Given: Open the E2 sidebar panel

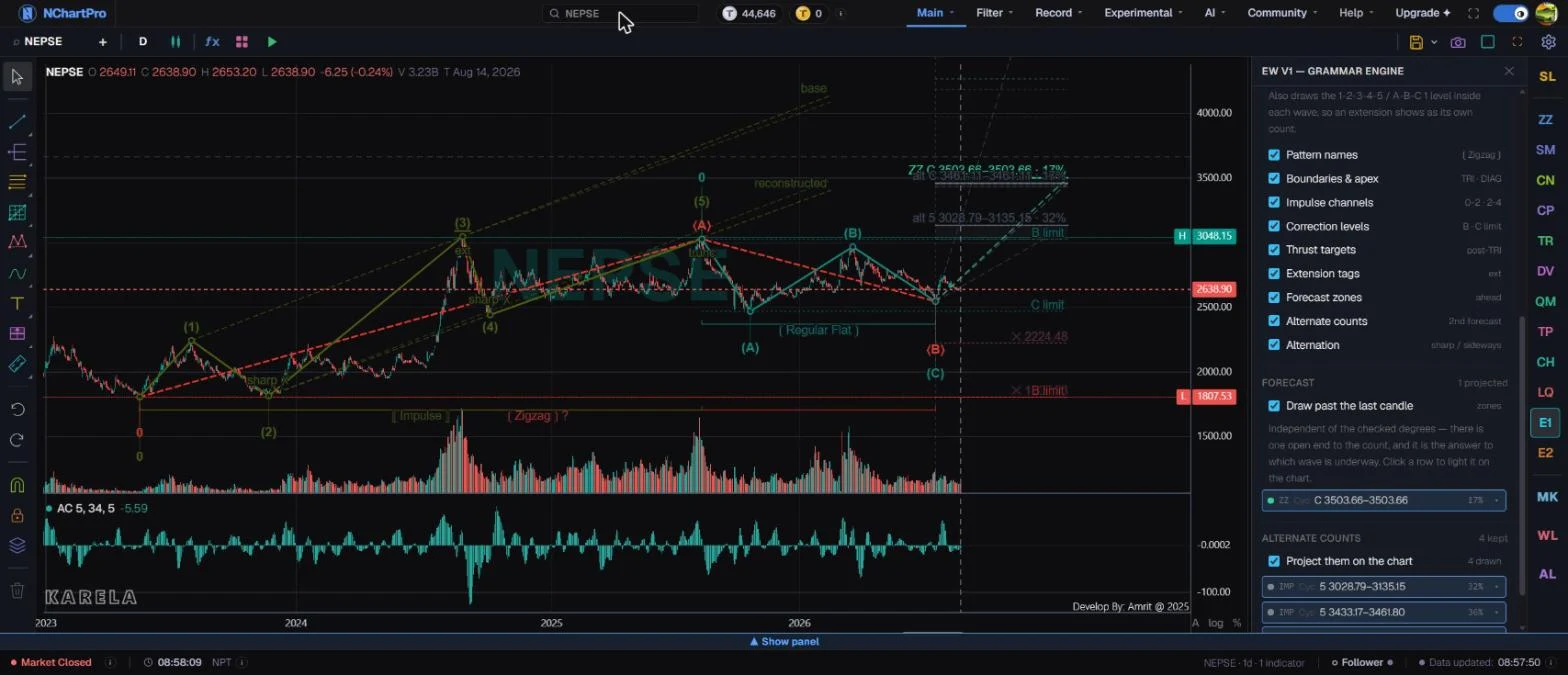Looking at the screenshot, I should pos(1546,453).
